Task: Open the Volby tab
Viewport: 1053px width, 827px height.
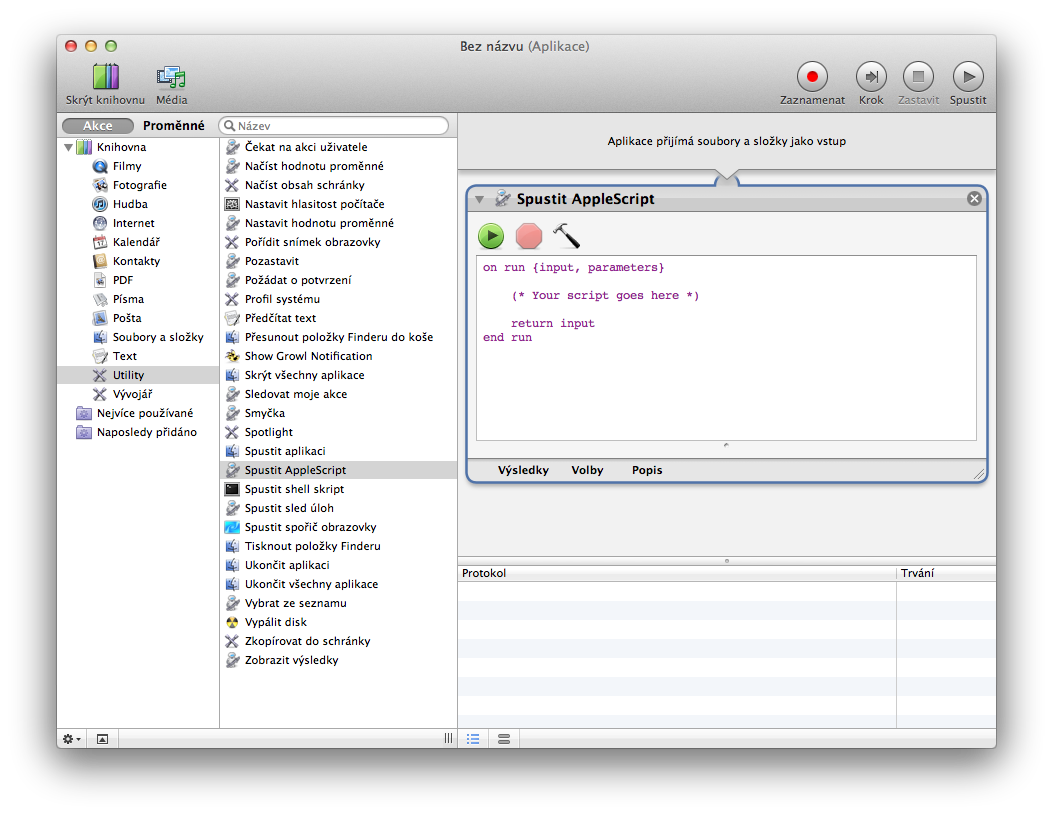Action: coord(587,470)
